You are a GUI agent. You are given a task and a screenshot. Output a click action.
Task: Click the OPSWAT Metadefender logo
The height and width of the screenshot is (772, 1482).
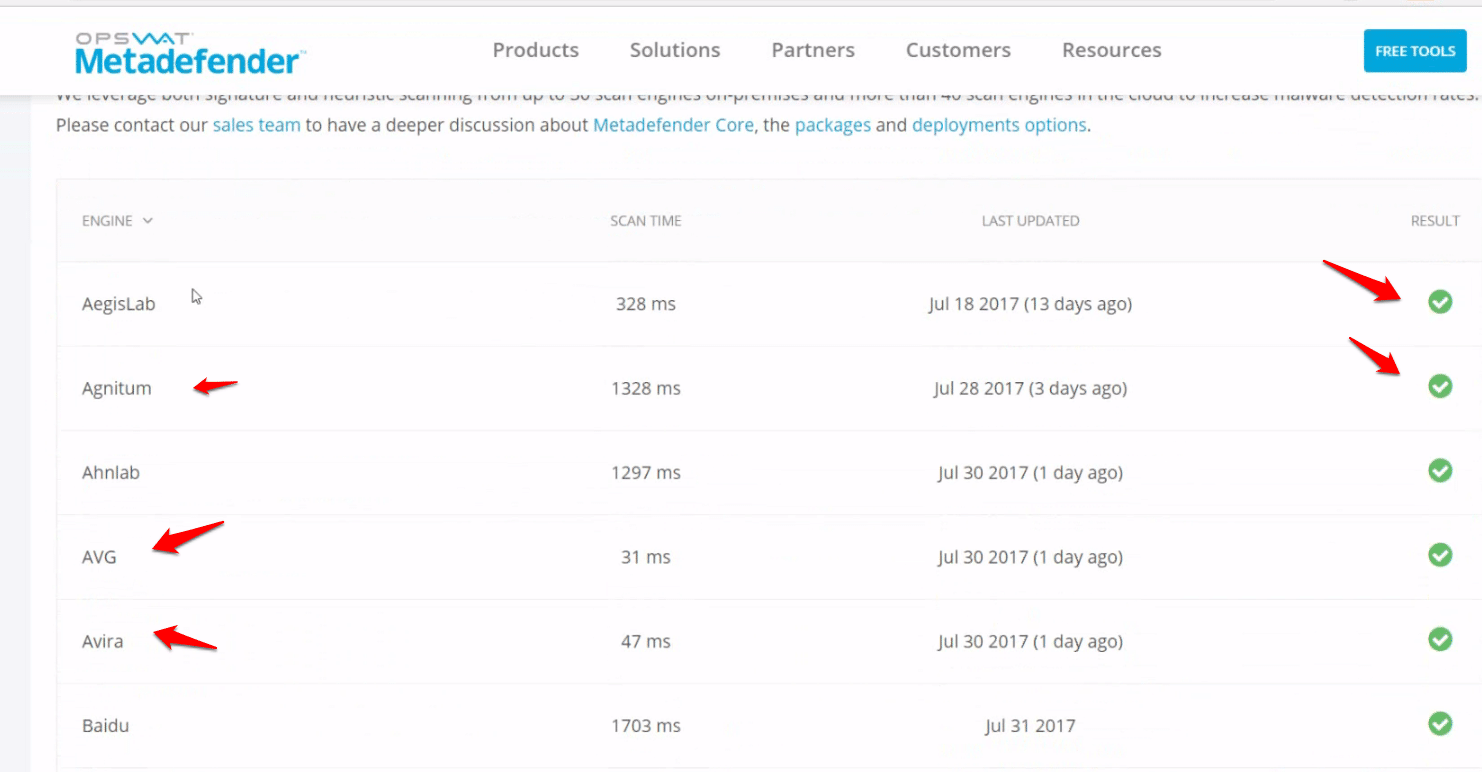pyautogui.click(x=190, y=53)
